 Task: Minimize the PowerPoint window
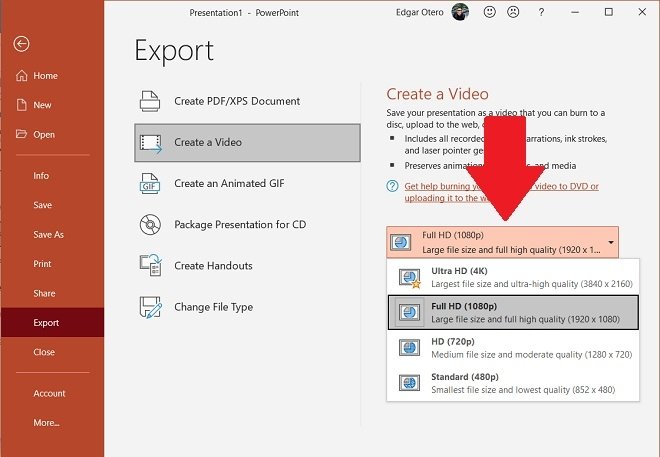575,12
